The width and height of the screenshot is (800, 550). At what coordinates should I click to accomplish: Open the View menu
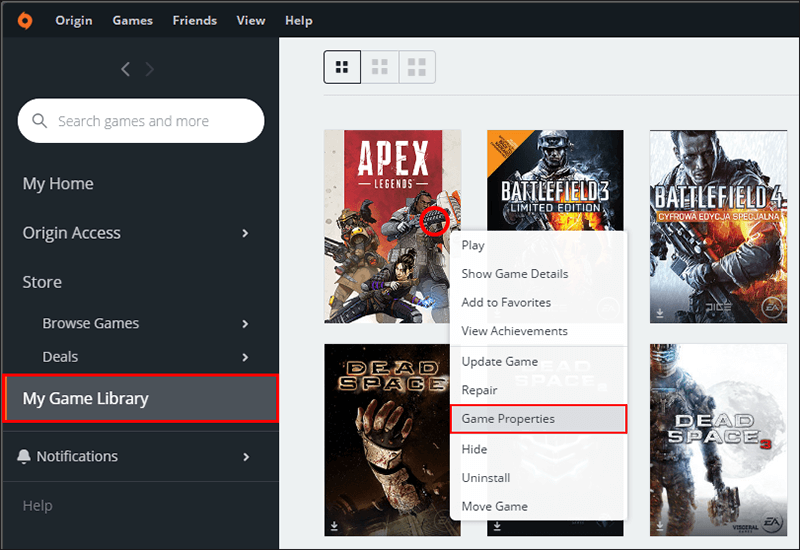point(251,20)
